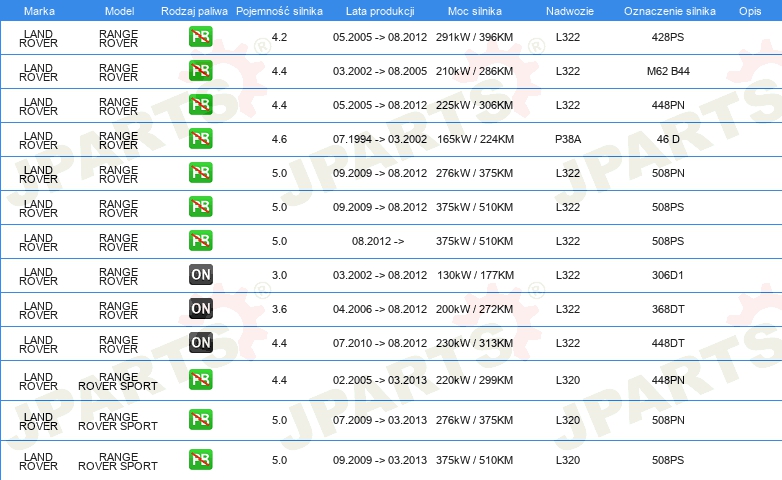Select engine code 46 D
Viewport: 782px width, 480px height.
point(668,139)
